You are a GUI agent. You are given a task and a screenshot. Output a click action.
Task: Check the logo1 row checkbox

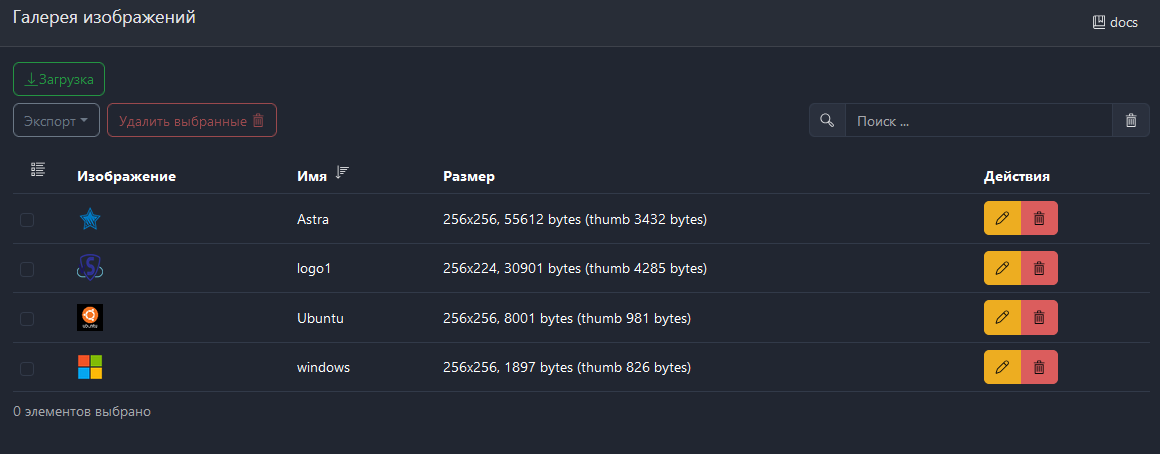pyautogui.click(x=27, y=269)
